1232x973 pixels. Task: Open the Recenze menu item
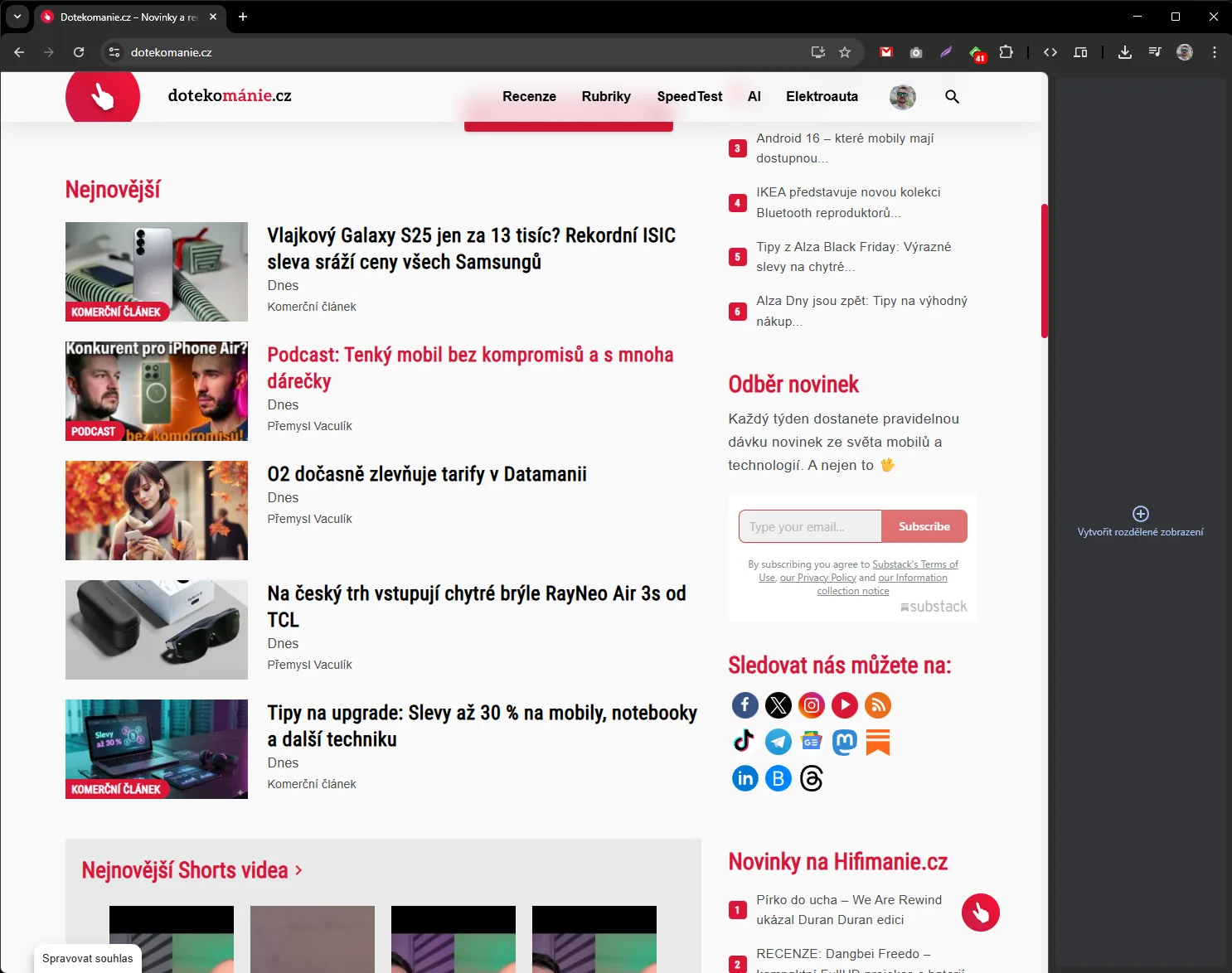tap(529, 97)
